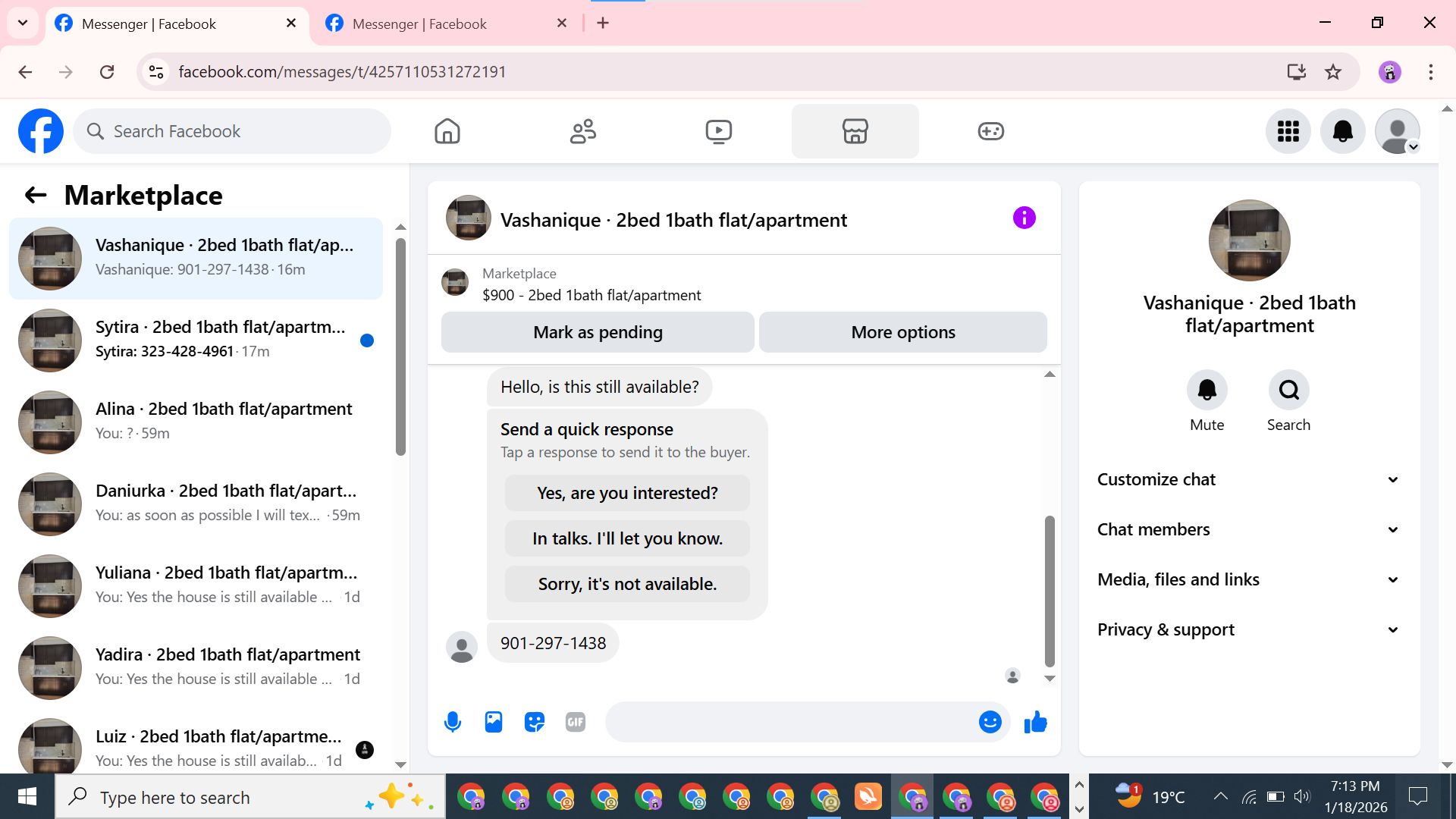Expand Media, files and links
The height and width of the screenshot is (819, 1456).
click(1249, 579)
